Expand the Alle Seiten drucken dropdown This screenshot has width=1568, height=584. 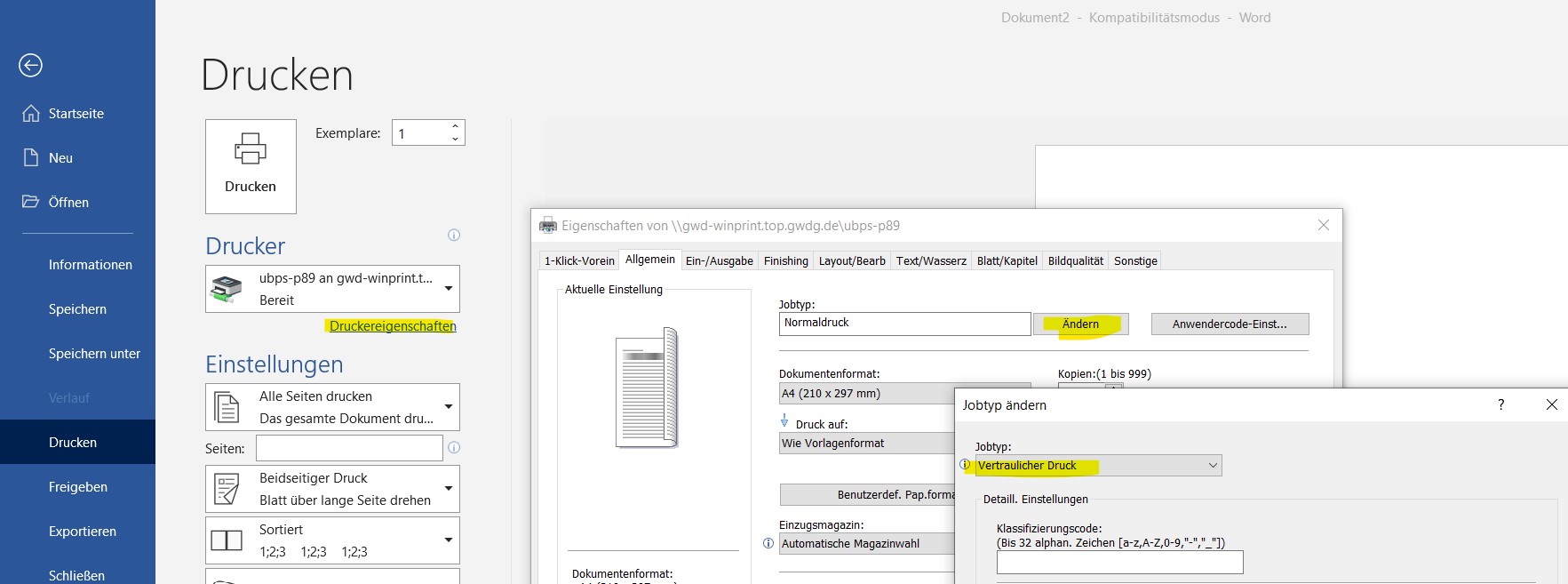[x=332, y=407]
